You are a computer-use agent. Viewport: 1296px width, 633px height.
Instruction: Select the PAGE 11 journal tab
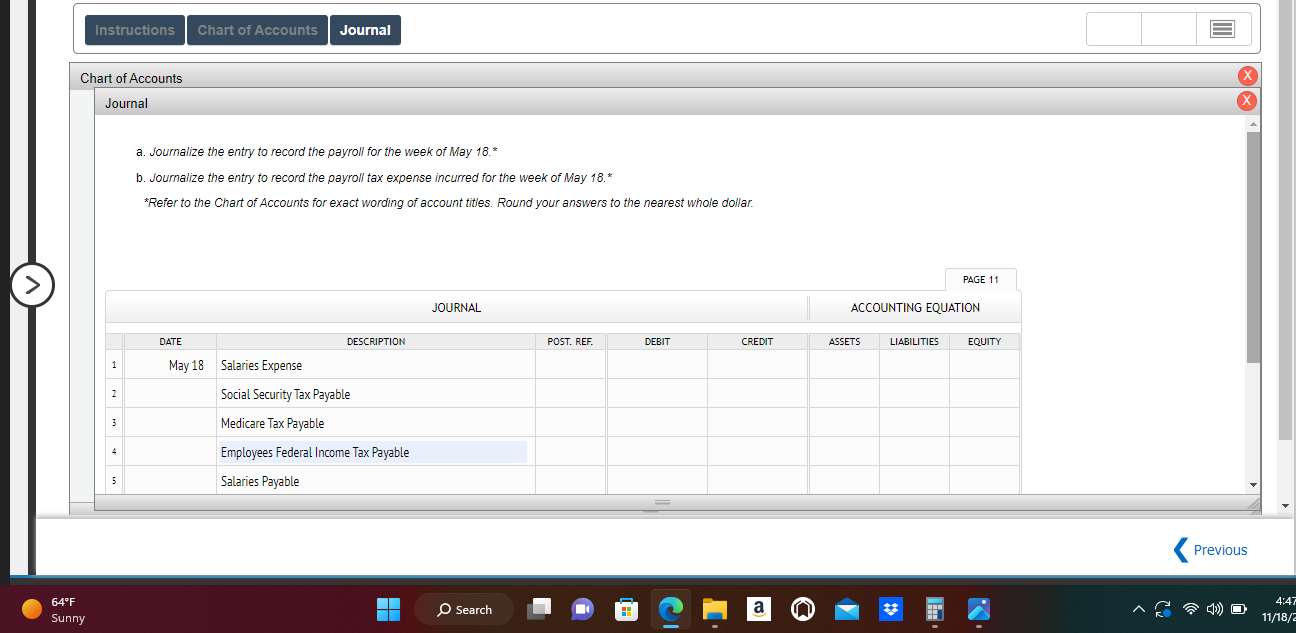pos(980,279)
